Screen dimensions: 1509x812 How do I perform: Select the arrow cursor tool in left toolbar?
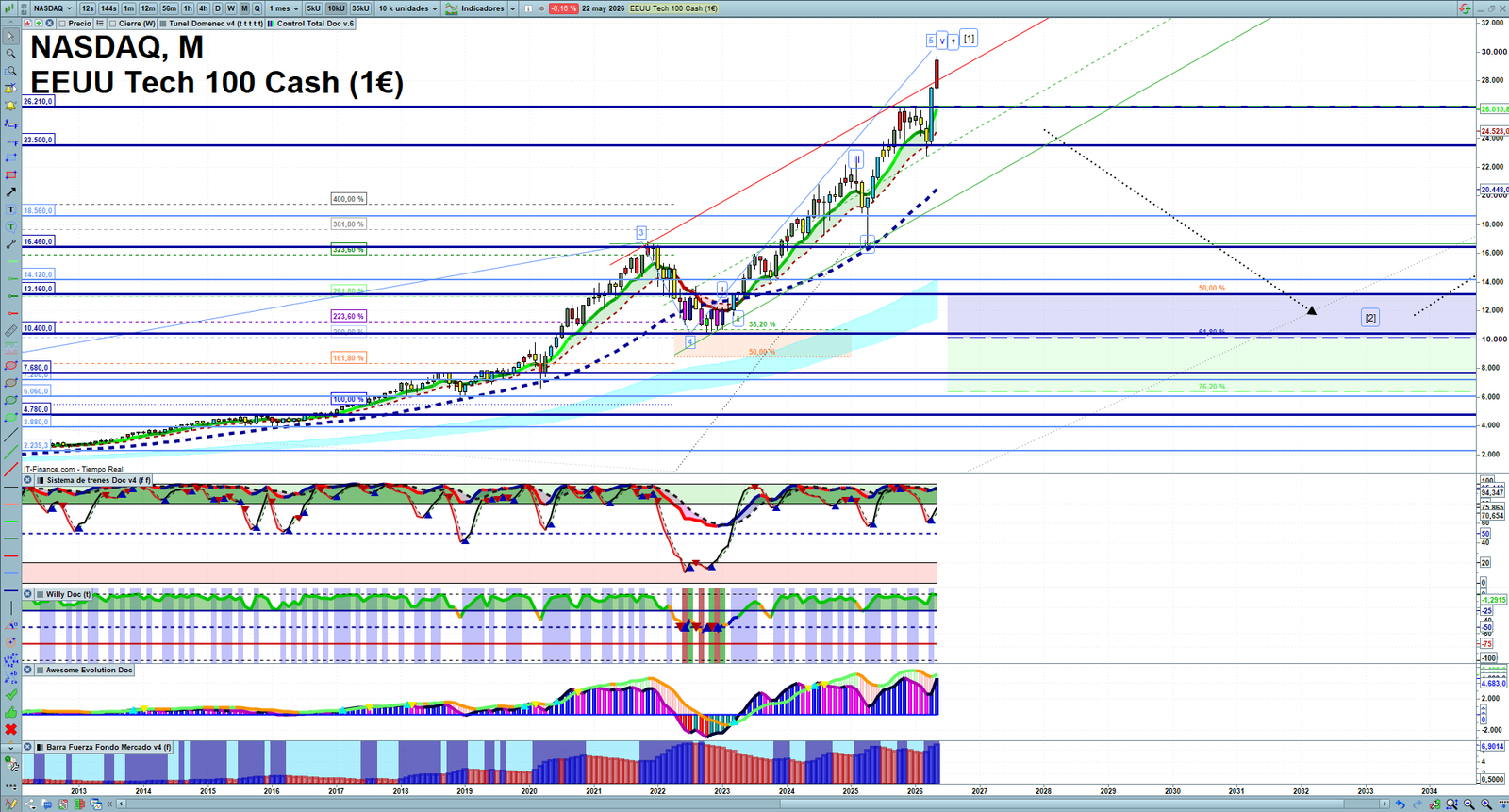(10, 37)
